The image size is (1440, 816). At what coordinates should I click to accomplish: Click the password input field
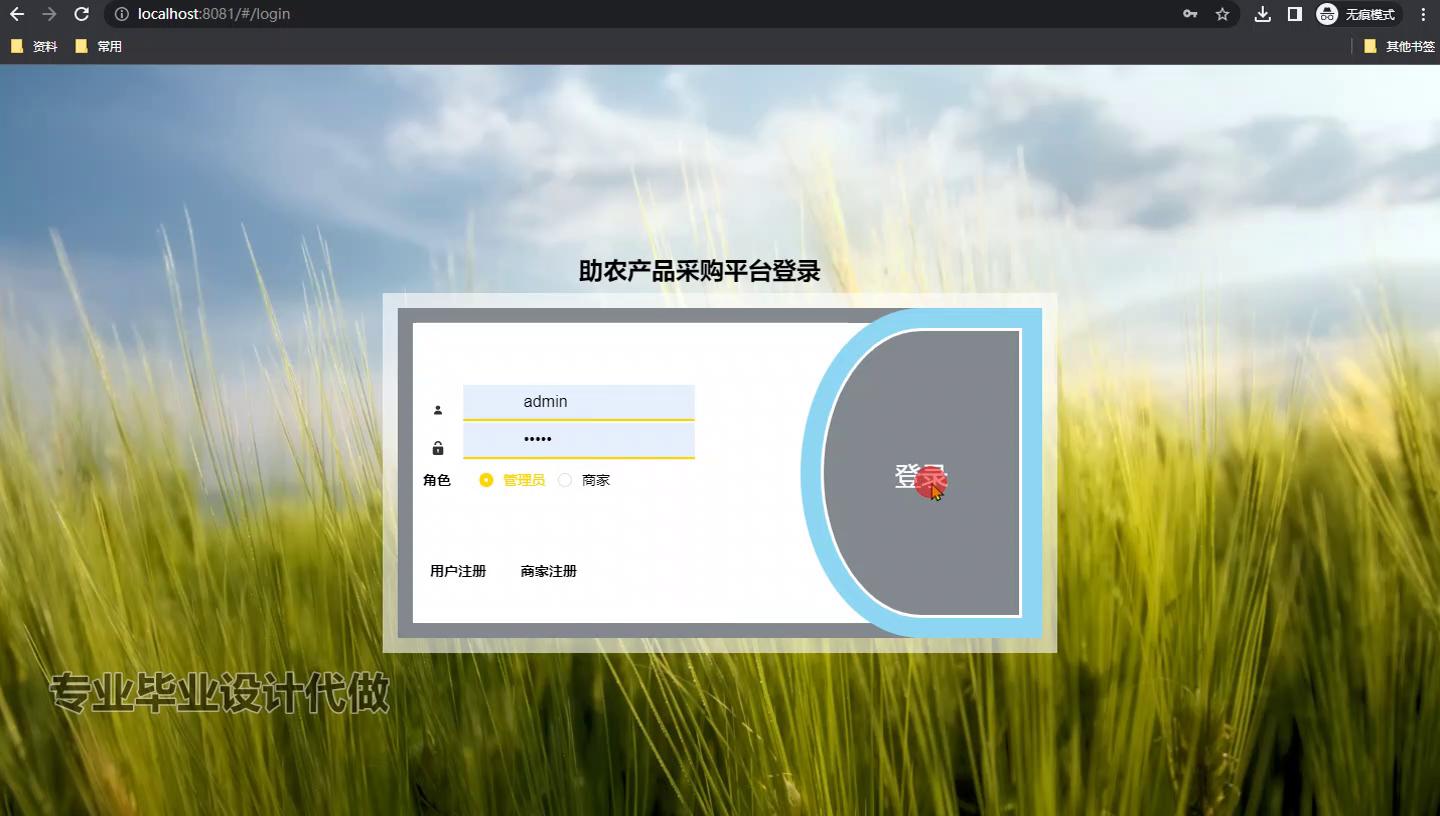click(x=579, y=440)
